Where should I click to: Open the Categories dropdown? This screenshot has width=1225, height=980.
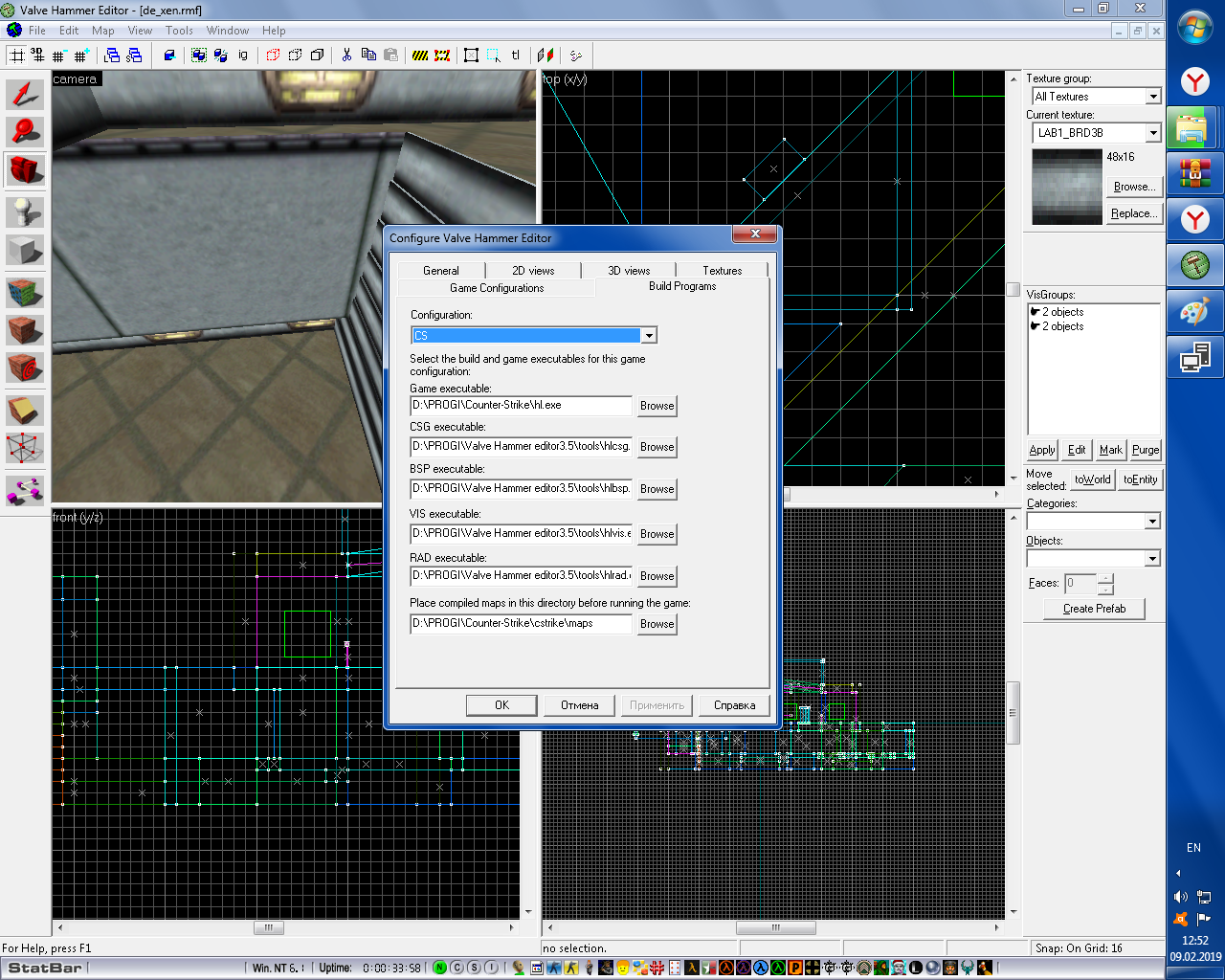pos(1152,521)
